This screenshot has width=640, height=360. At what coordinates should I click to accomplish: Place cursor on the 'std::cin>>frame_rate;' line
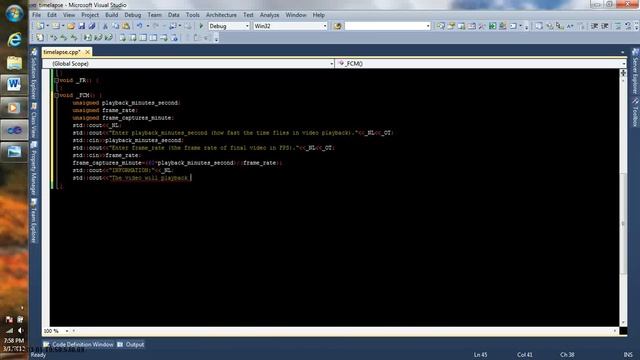click(x=107, y=156)
